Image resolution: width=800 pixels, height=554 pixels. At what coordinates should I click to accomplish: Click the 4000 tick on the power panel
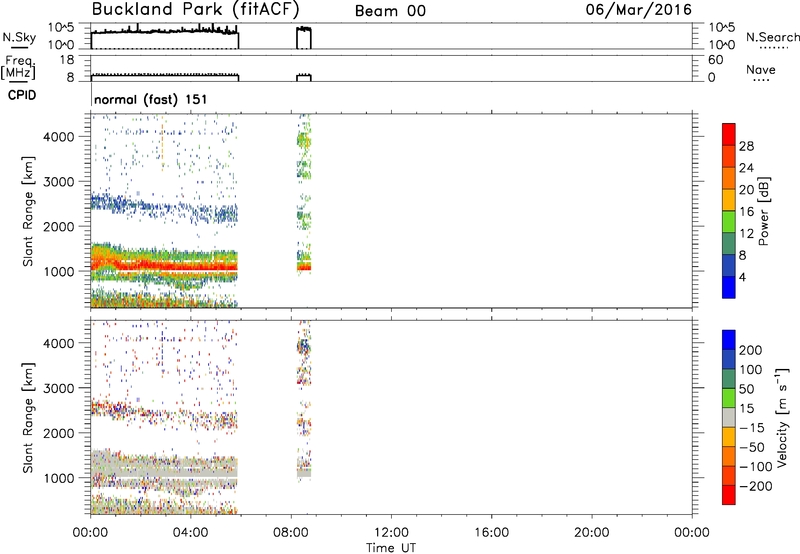[58, 137]
